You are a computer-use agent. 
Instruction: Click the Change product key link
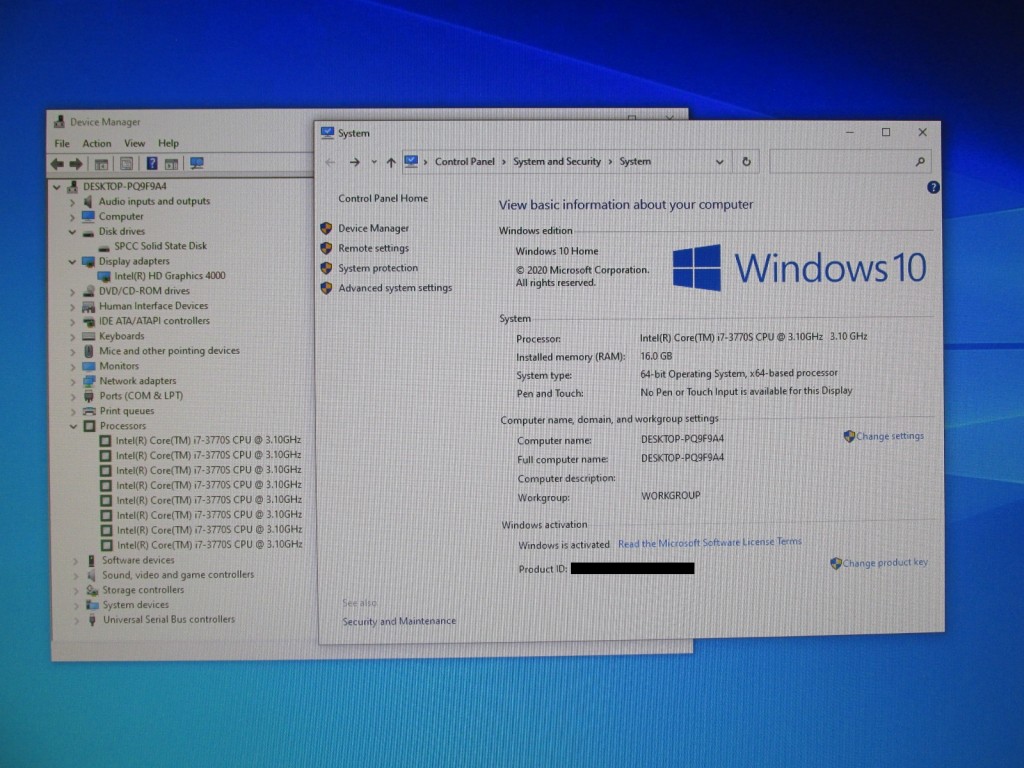884,562
